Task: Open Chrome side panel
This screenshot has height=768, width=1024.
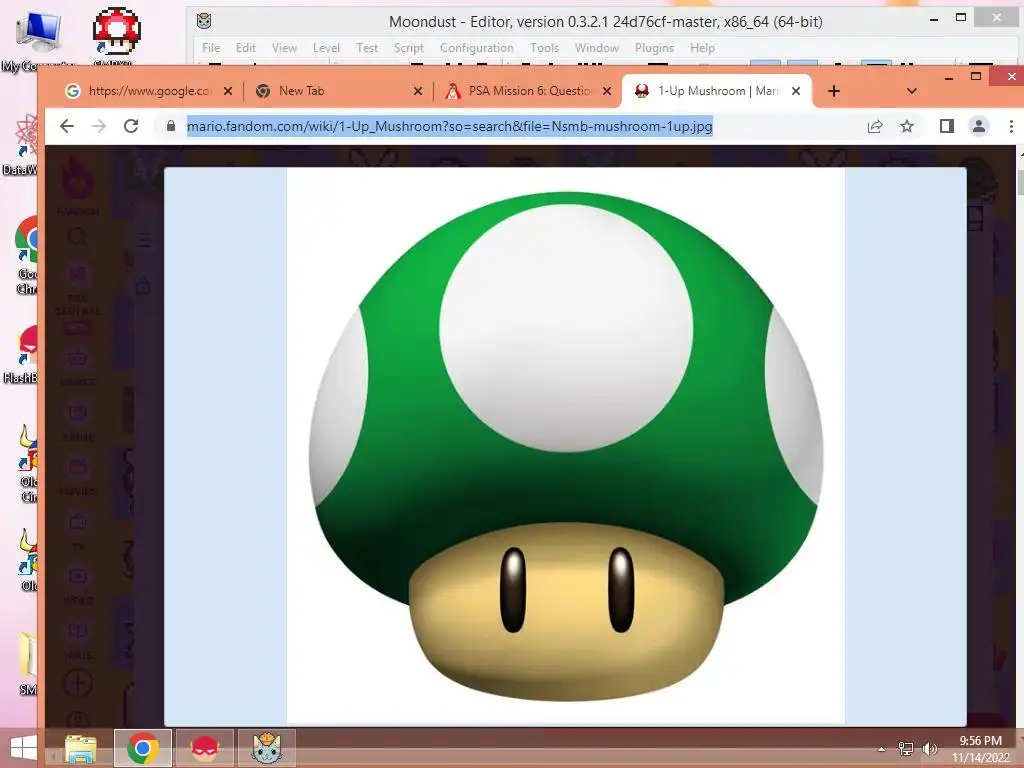Action: (x=946, y=126)
